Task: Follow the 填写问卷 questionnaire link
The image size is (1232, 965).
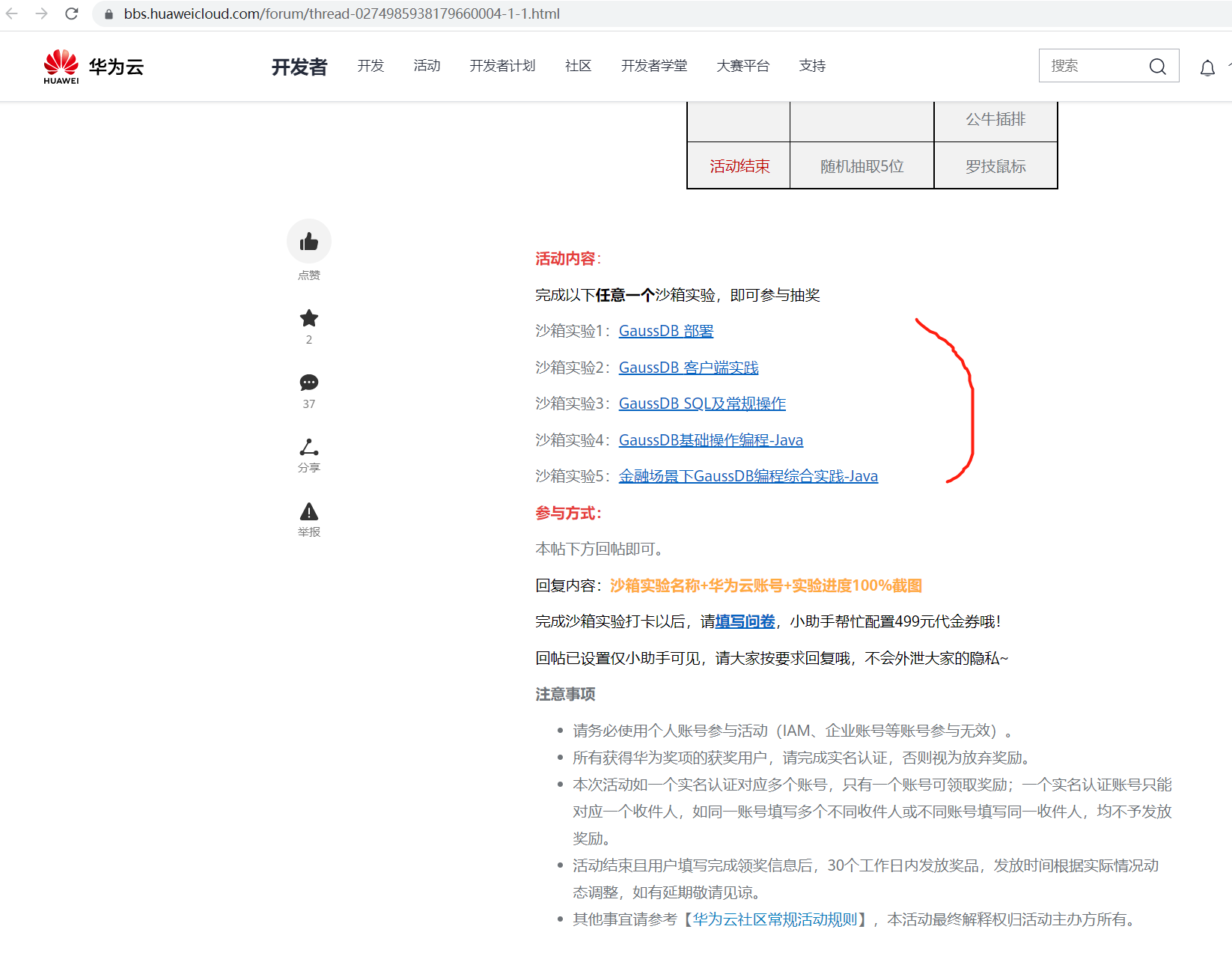Action: coord(745,621)
